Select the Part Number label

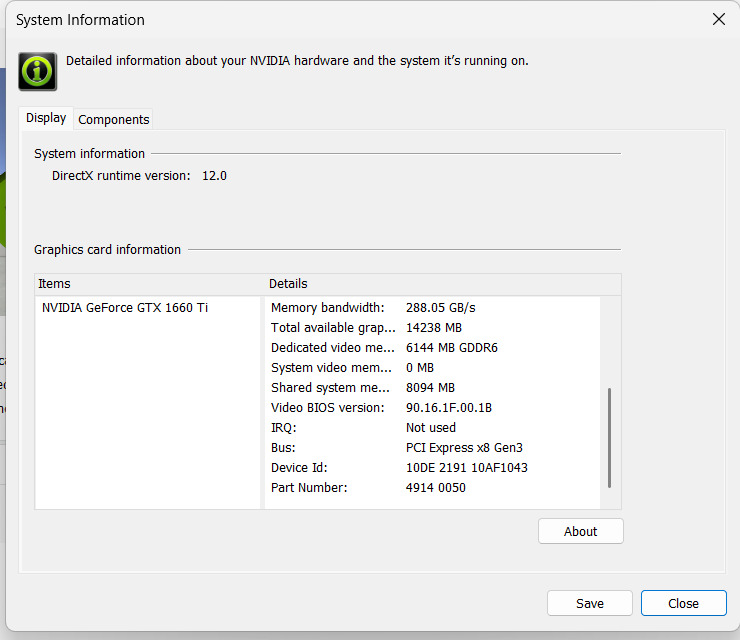click(309, 488)
